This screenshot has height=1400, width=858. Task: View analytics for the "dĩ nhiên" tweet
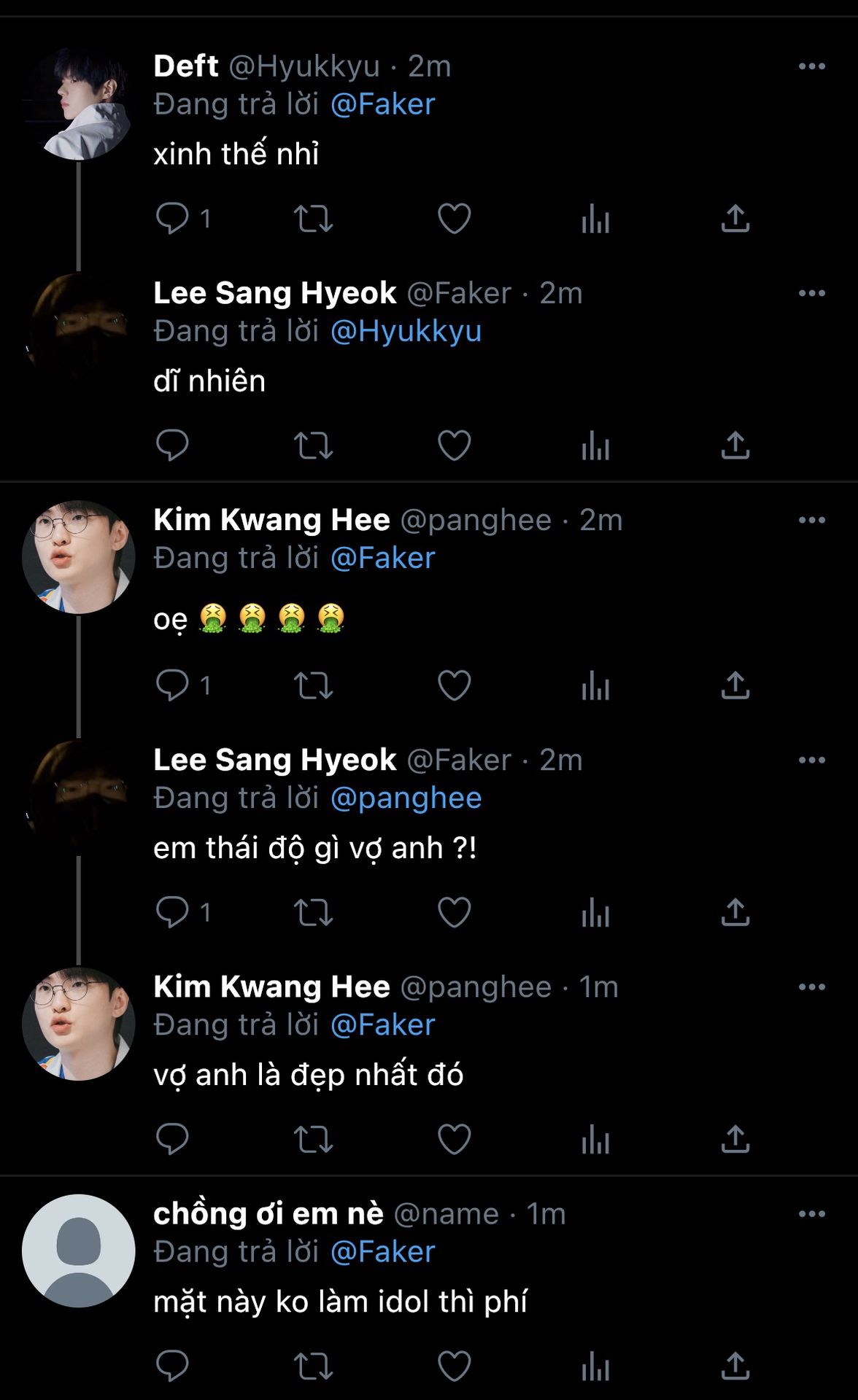click(595, 445)
